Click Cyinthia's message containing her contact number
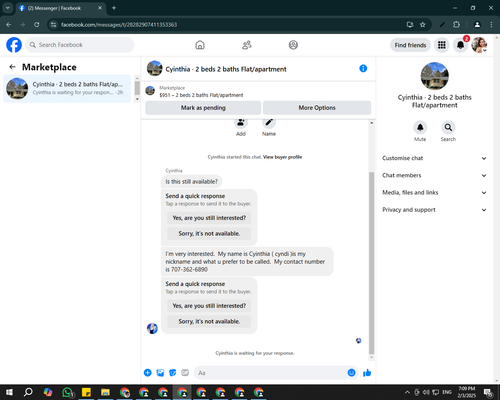The height and width of the screenshot is (400, 500). pyautogui.click(x=247, y=262)
